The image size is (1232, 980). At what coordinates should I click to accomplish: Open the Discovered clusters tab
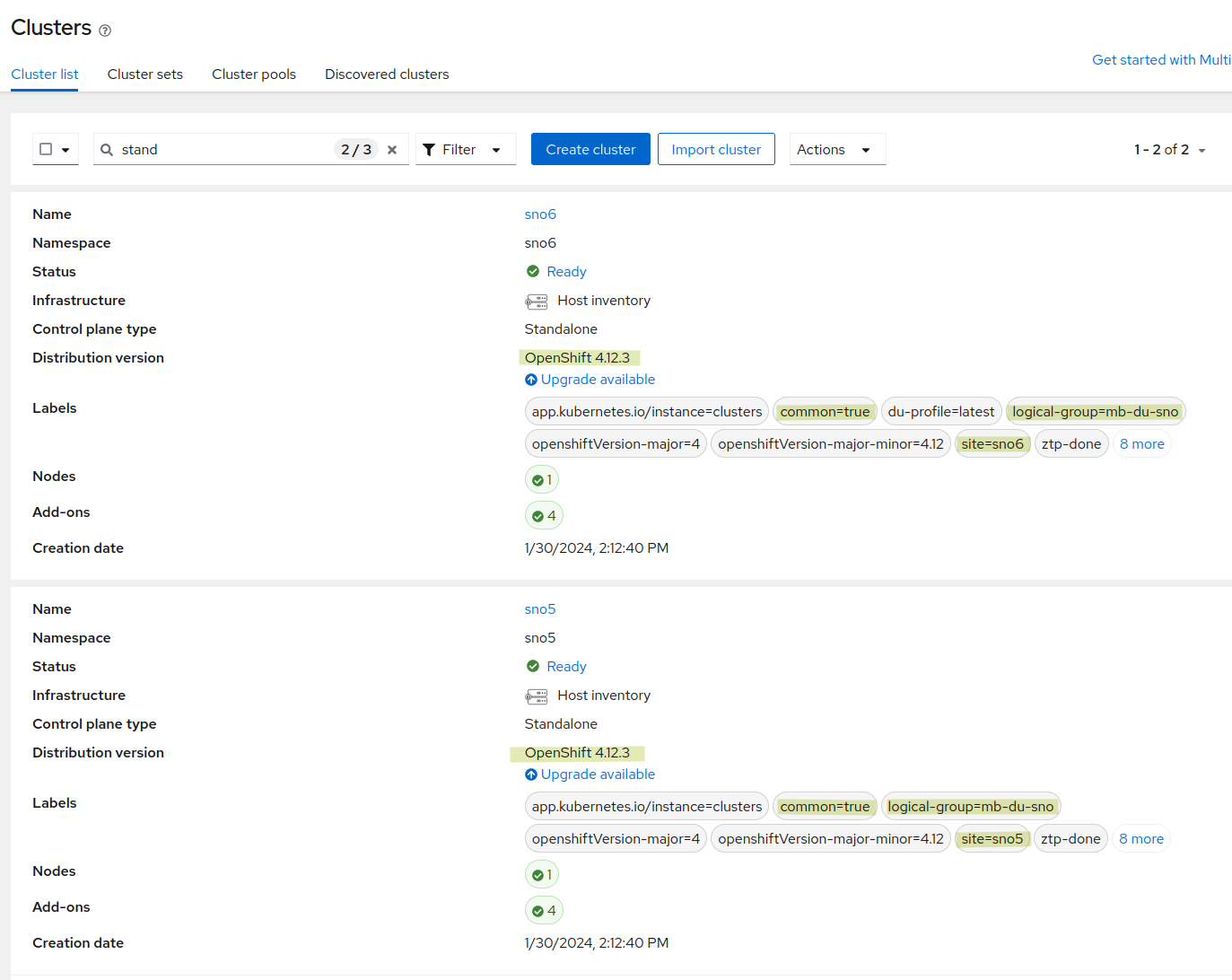[x=387, y=74]
